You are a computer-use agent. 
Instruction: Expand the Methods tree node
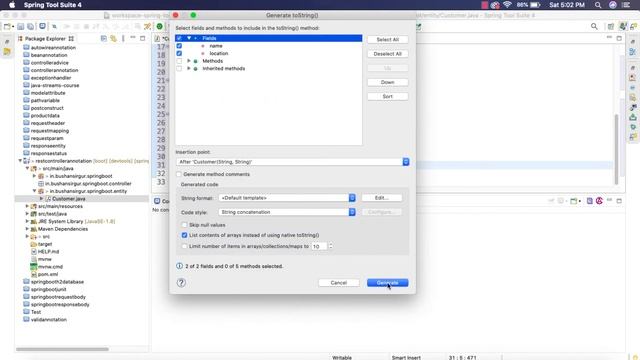coord(189,61)
